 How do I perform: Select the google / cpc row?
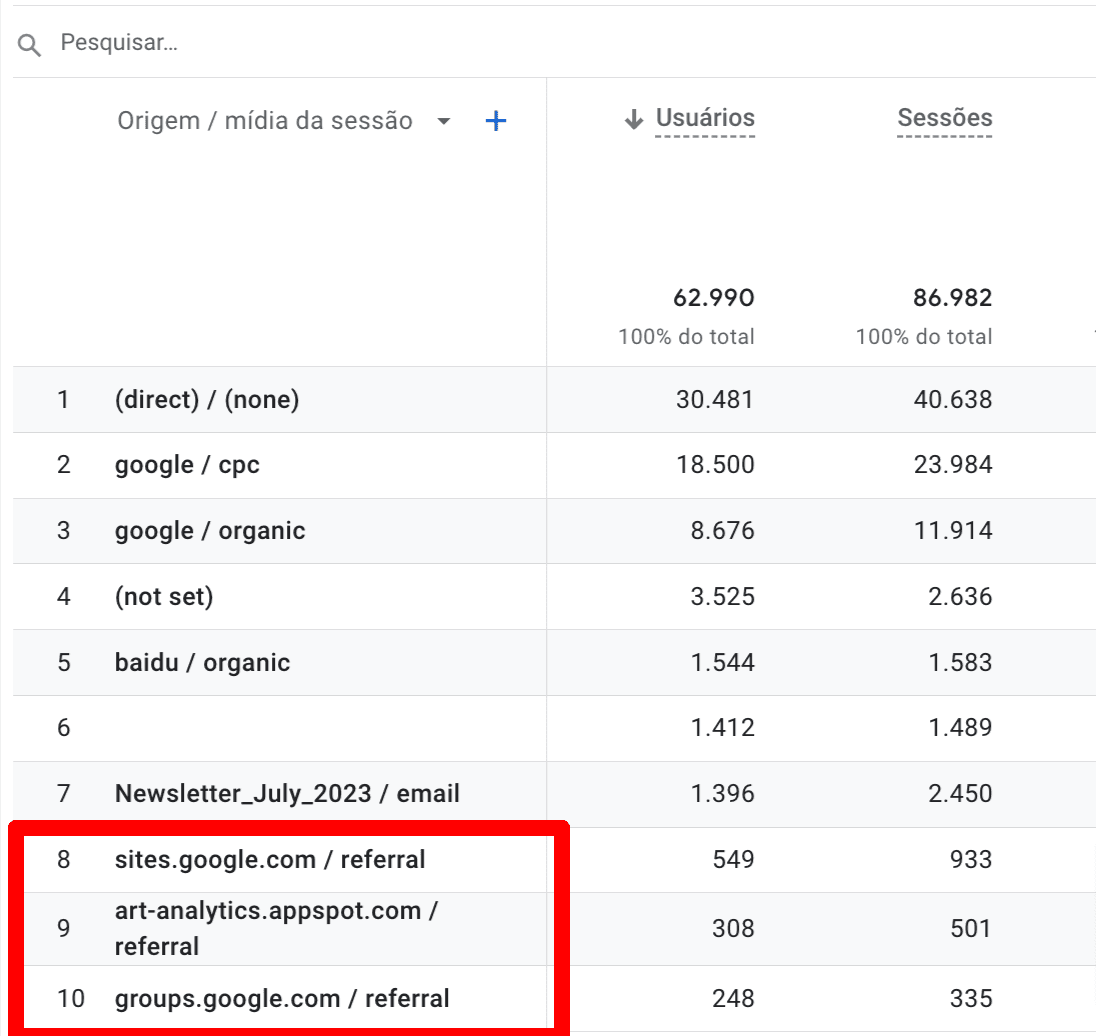[187, 466]
